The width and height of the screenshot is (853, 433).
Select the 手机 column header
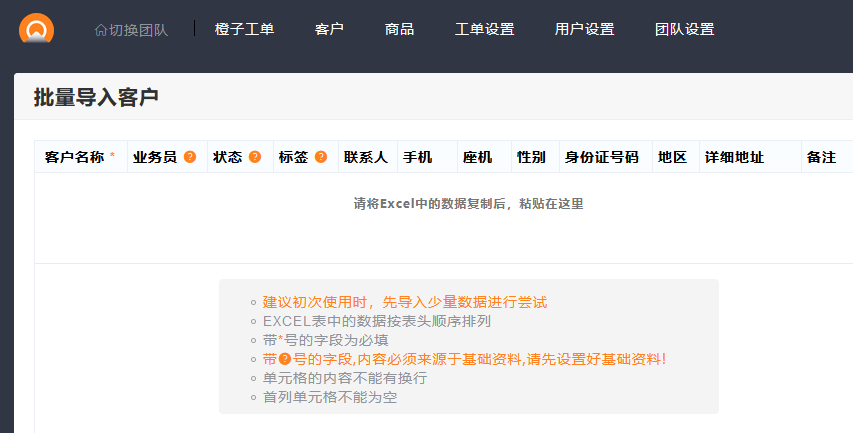pos(417,157)
